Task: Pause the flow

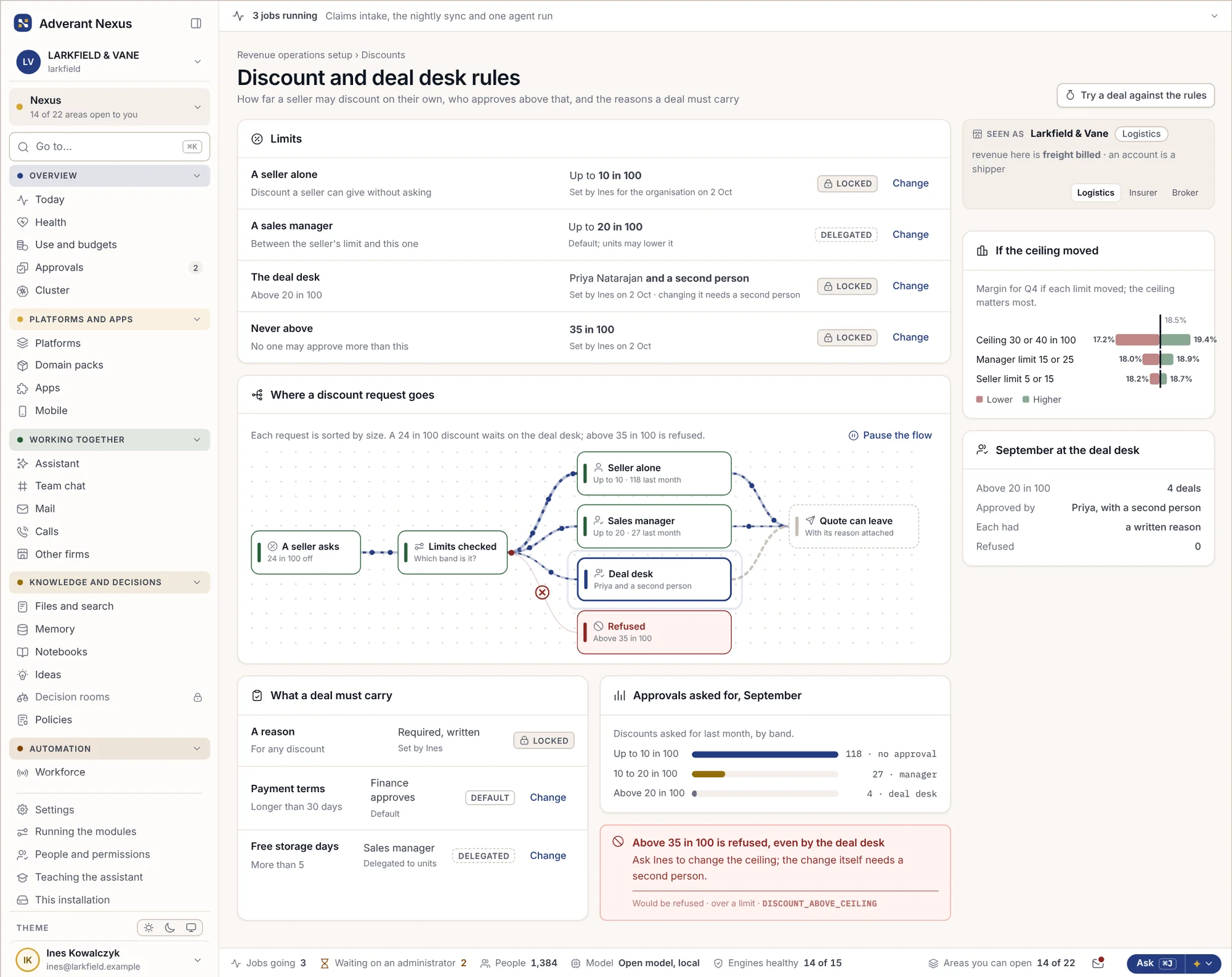Action: [890, 436]
